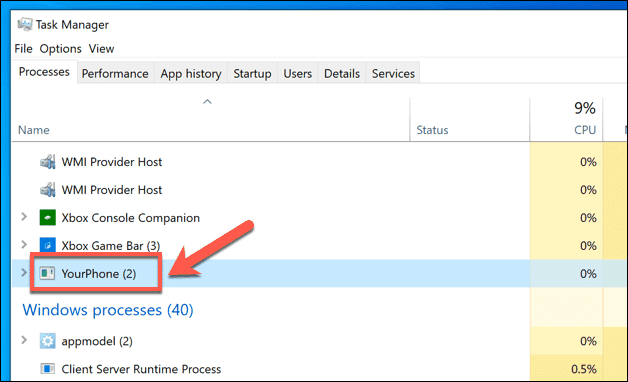Click the blue Xbox Game Bar icon

coord(48,245)
